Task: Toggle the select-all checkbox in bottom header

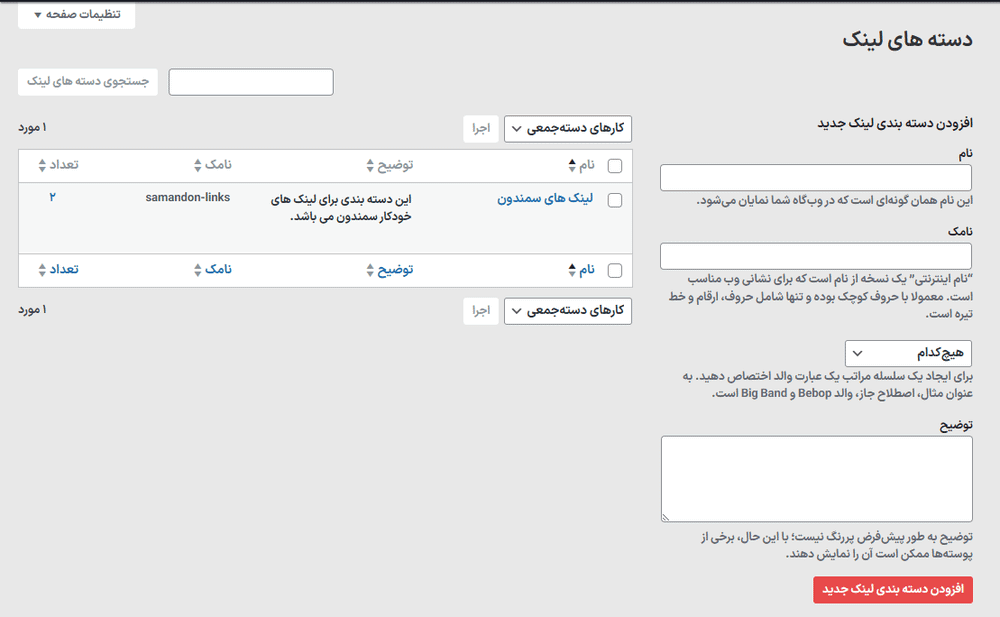Action: pos(615,269)
